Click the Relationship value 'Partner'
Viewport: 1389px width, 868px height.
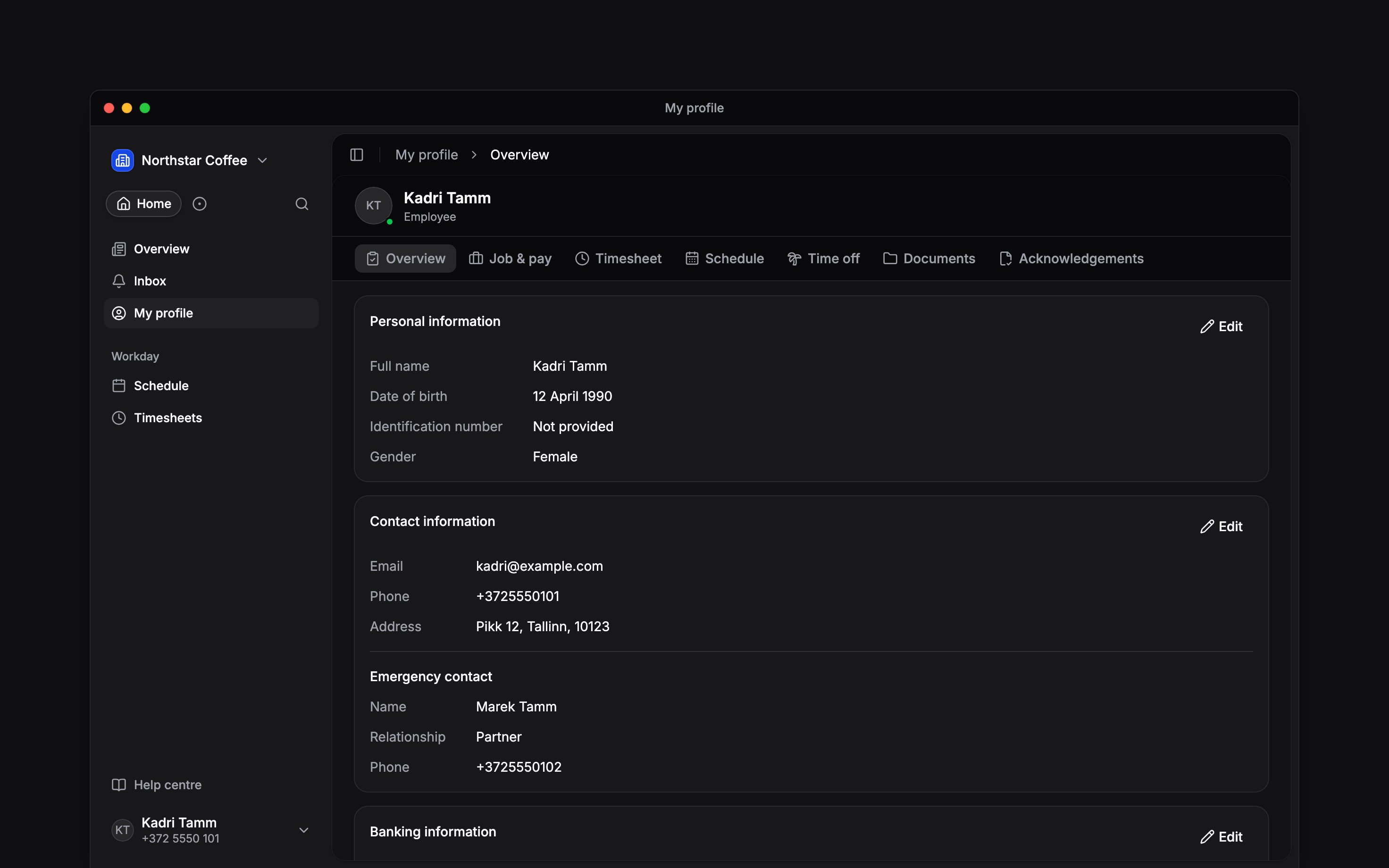click(499, 737)
